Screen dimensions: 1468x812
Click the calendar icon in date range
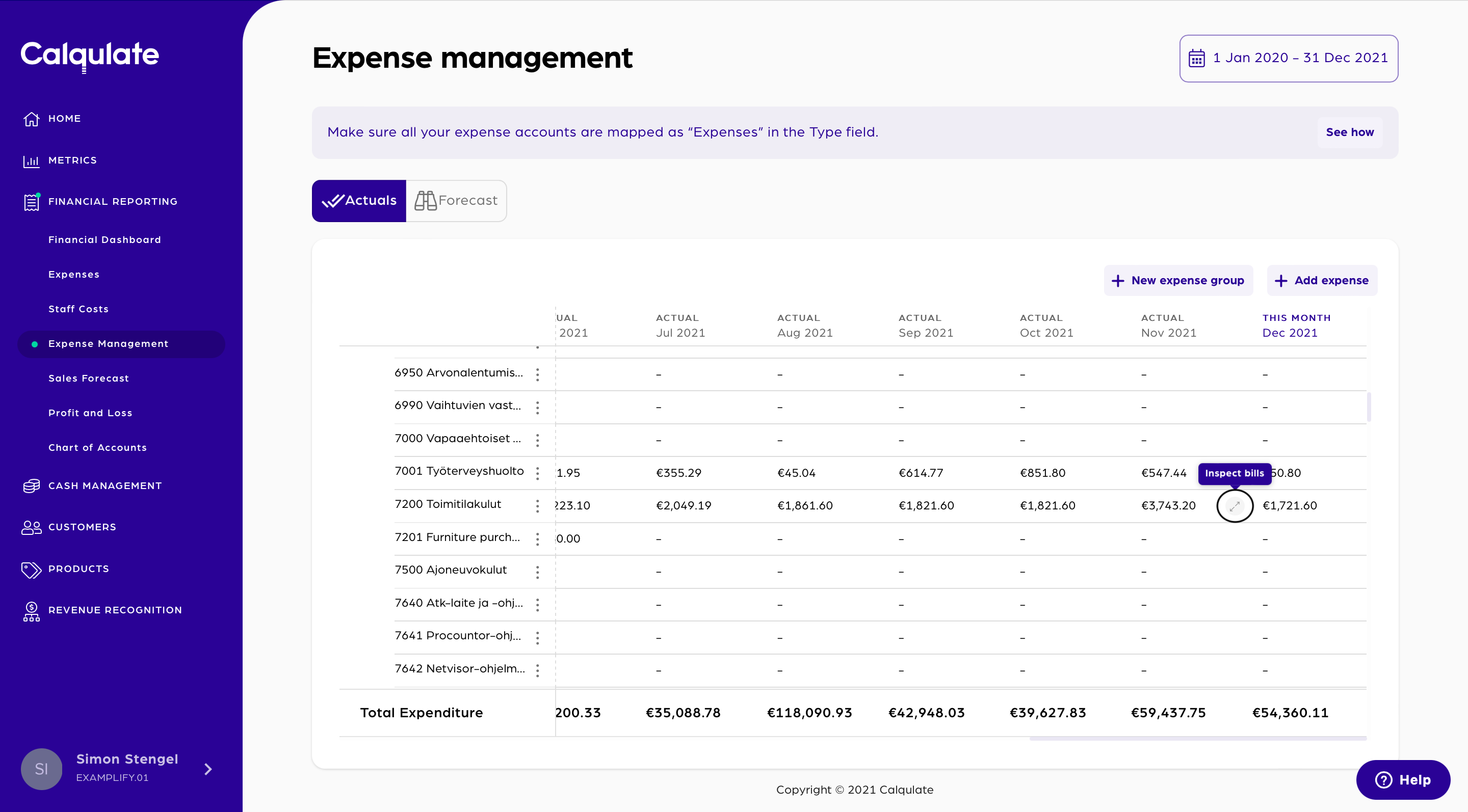[x=1196, y=58]
